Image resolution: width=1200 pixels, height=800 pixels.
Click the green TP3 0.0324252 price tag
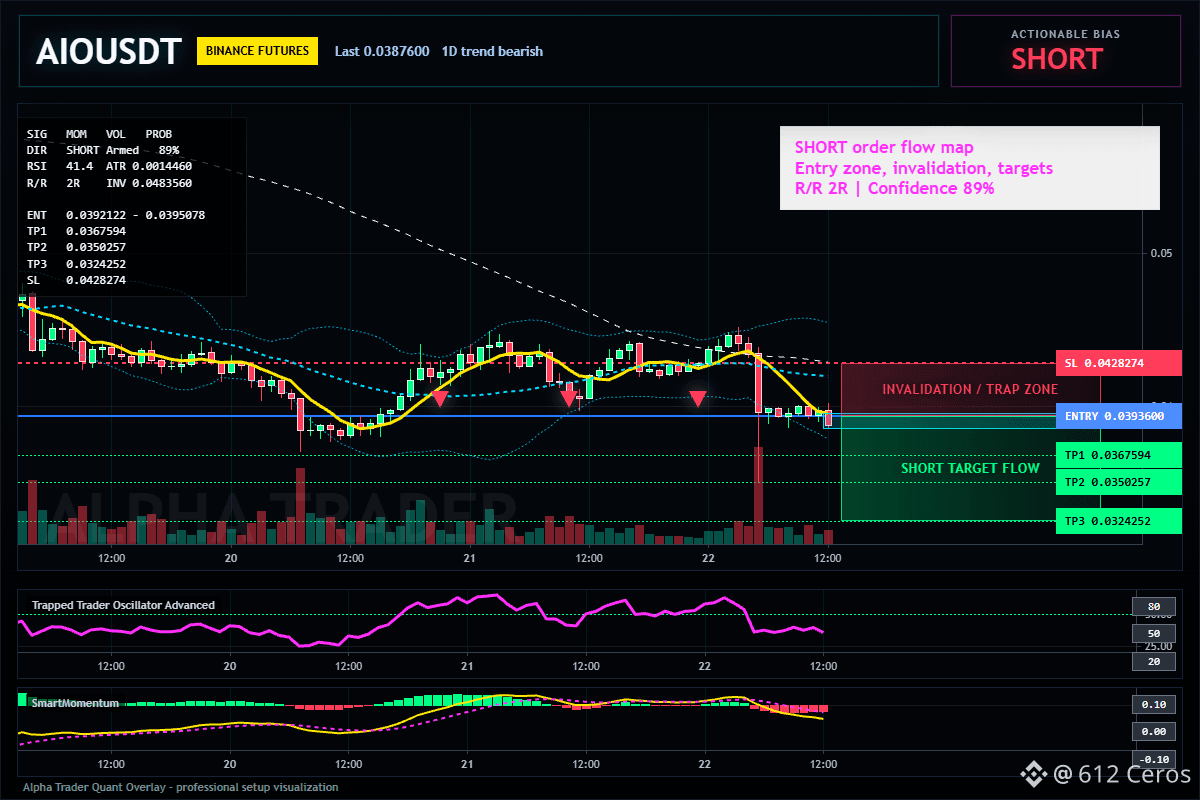[1118, 521]
